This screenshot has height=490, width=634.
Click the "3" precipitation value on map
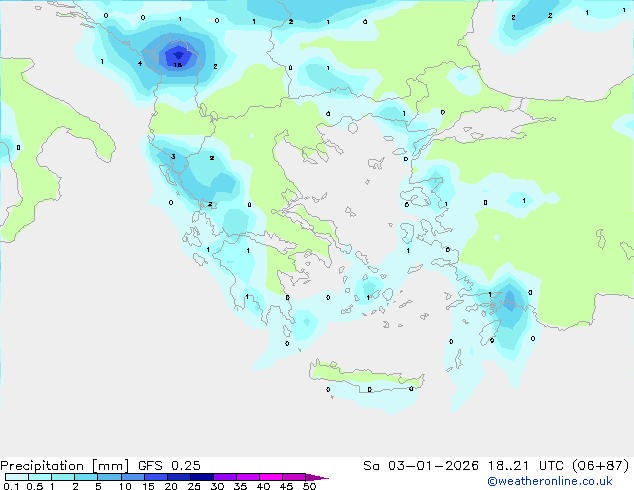173,157
